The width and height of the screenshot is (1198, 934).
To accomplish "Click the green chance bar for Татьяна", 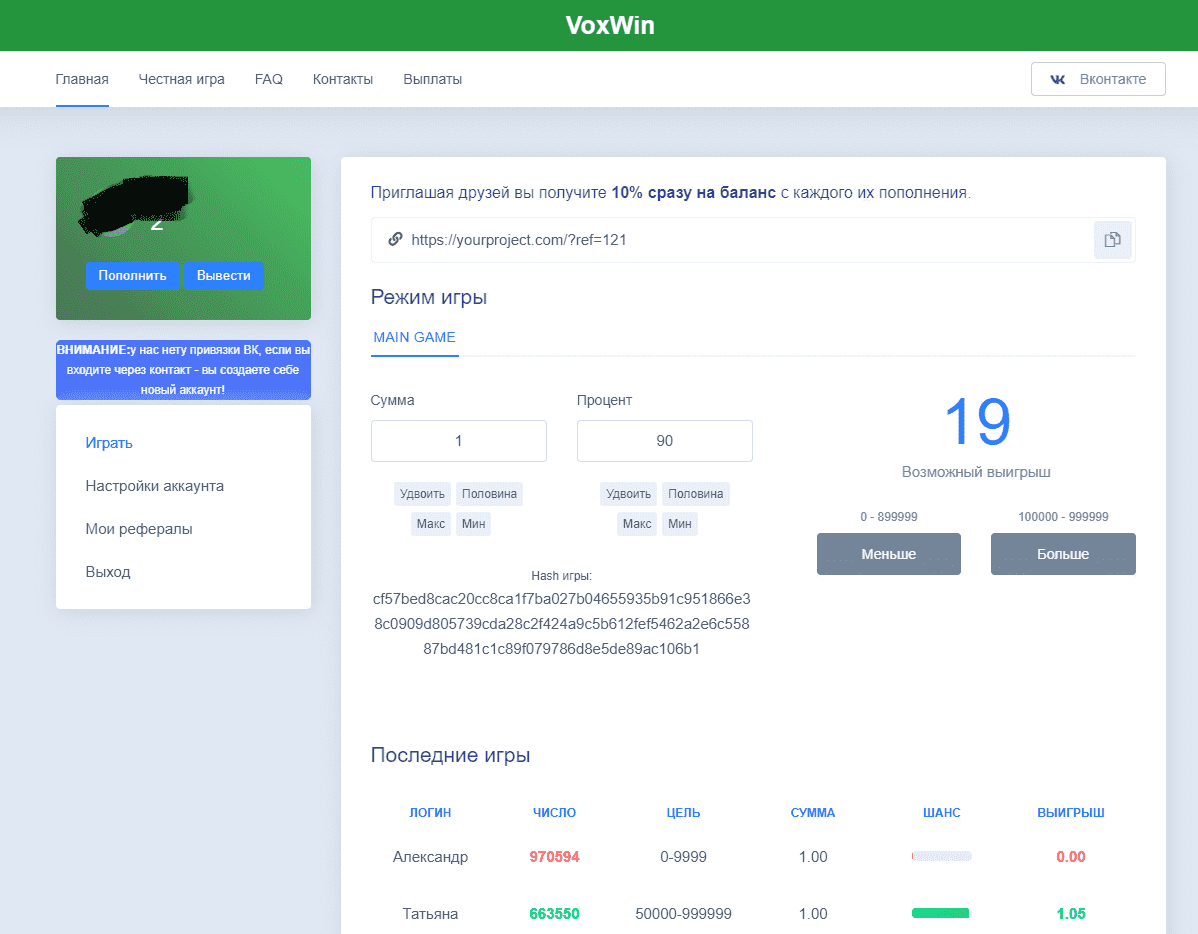I will pyautogui.click(x=940, y=913).
